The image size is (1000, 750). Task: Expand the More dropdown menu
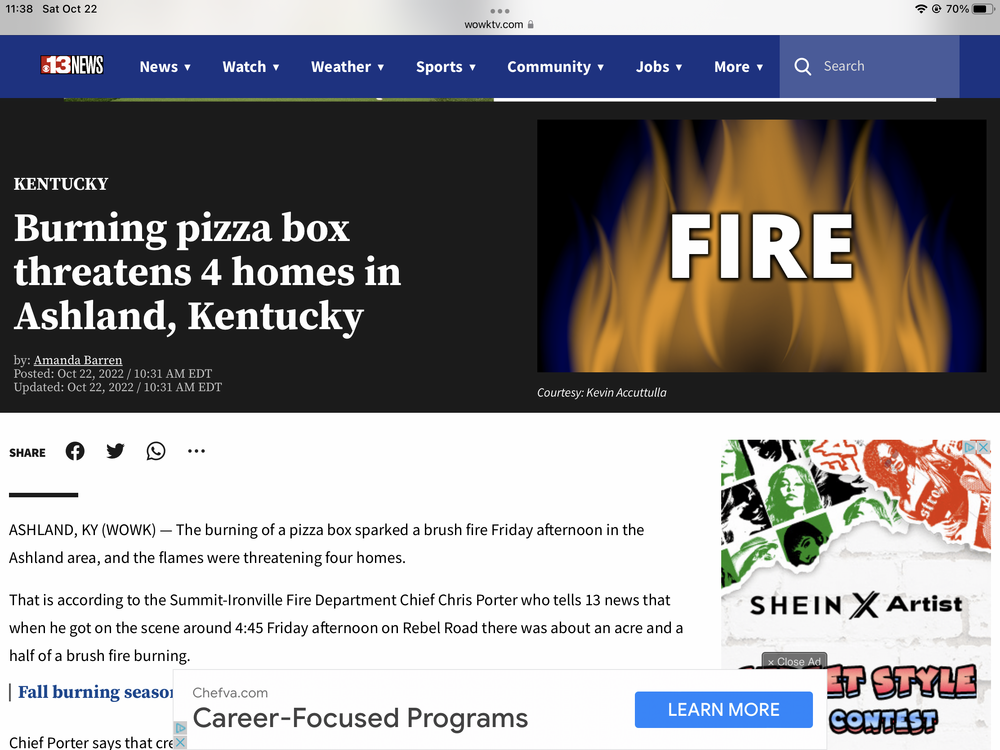tap(739, 66)
